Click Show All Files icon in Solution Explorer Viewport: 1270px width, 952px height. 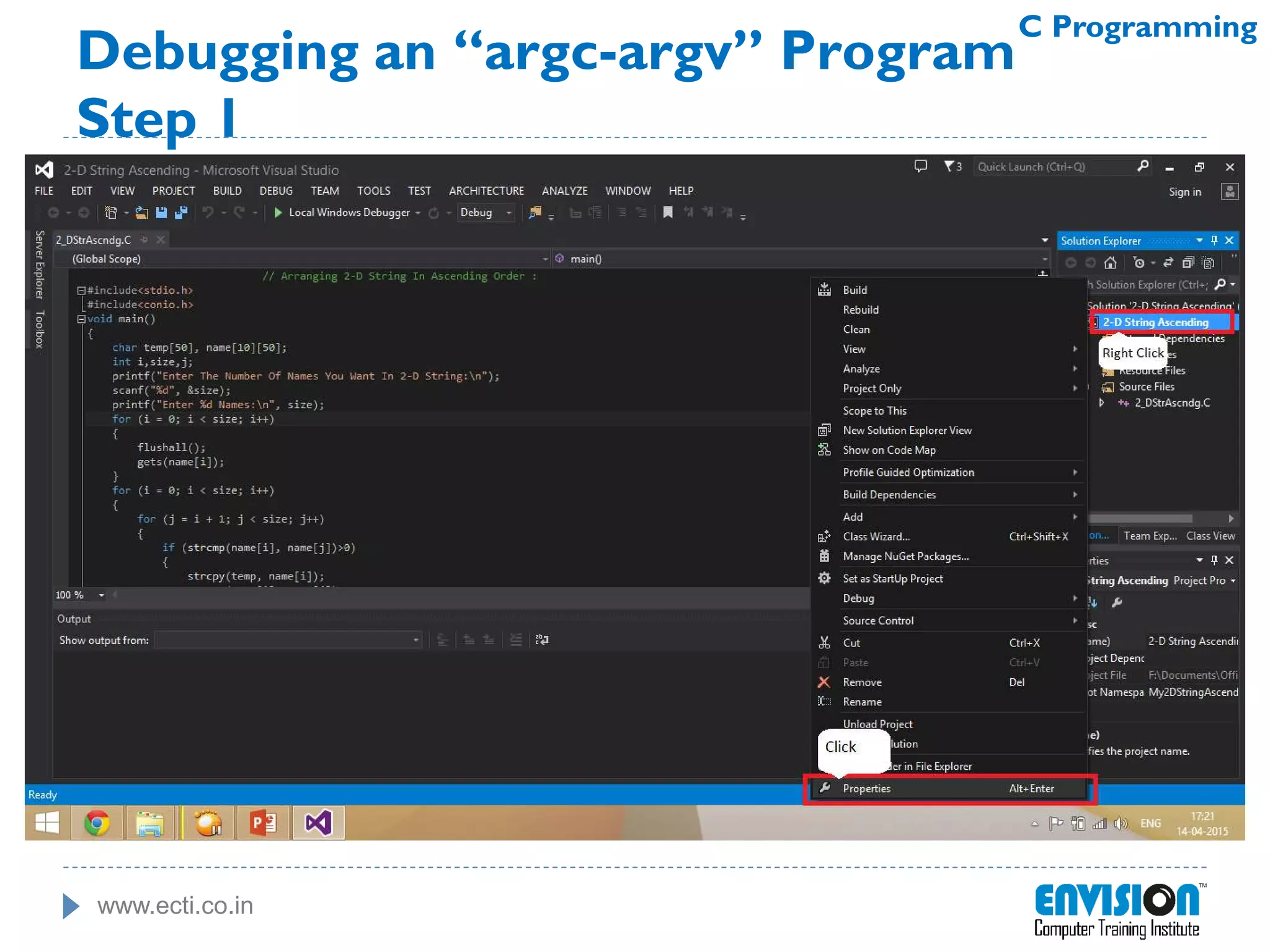click(1208, 263)
